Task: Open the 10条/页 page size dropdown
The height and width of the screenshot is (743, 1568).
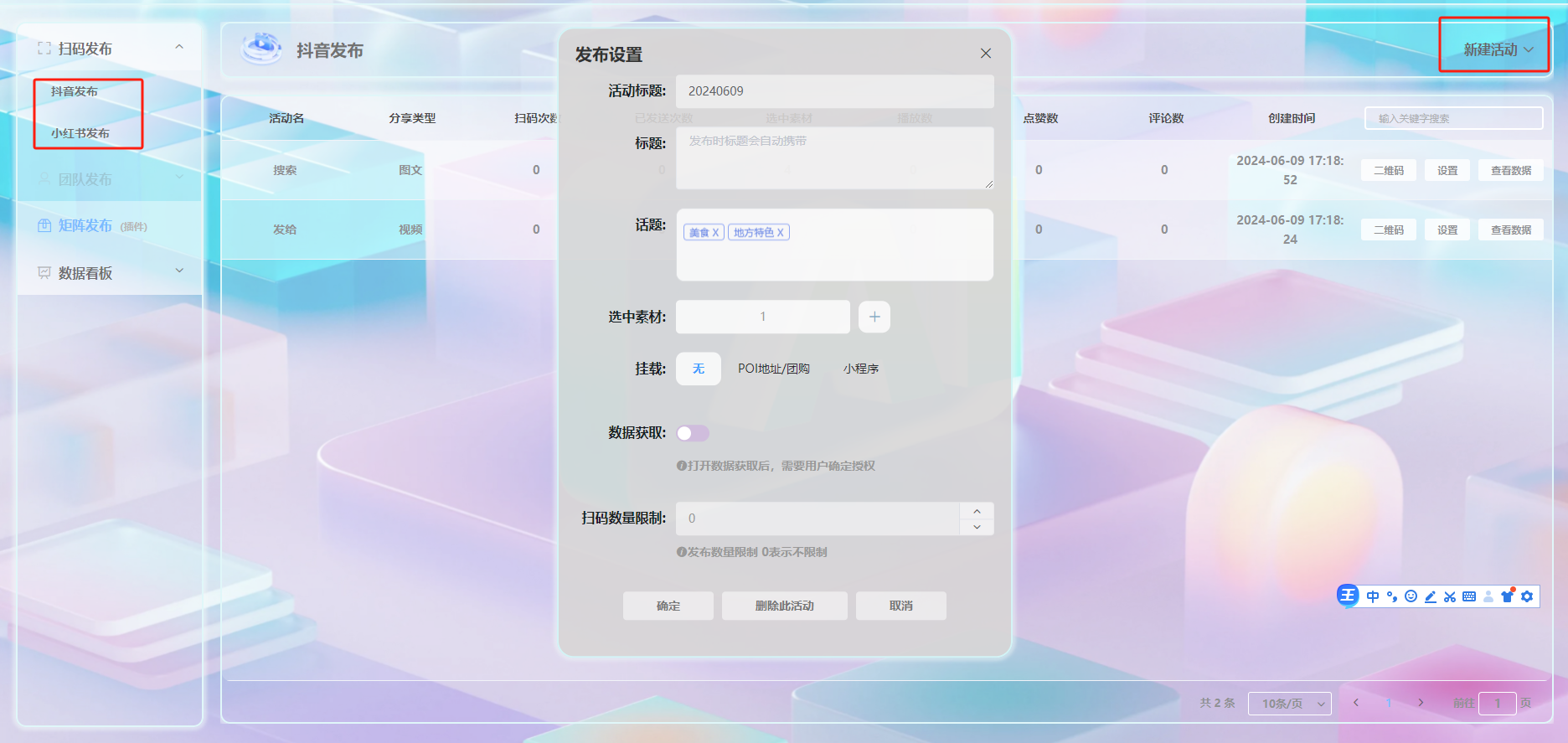Action: [x=1290, y=704]
